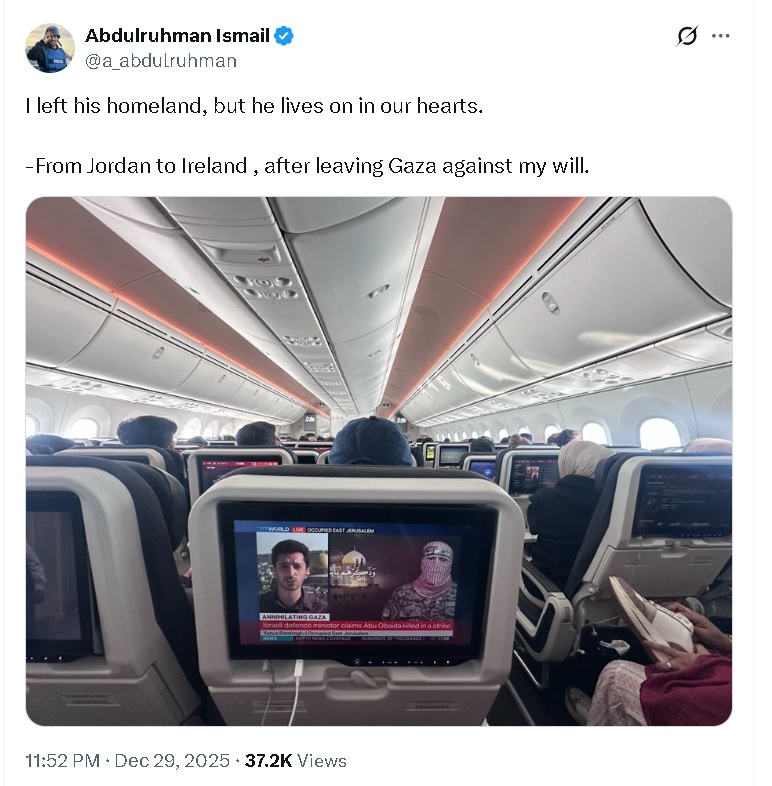Click the Abdulruhman Ismail display name
Image resolution: width=772 pixels, height=786 pixels.
pyautogui.click(x=177, y=36)
